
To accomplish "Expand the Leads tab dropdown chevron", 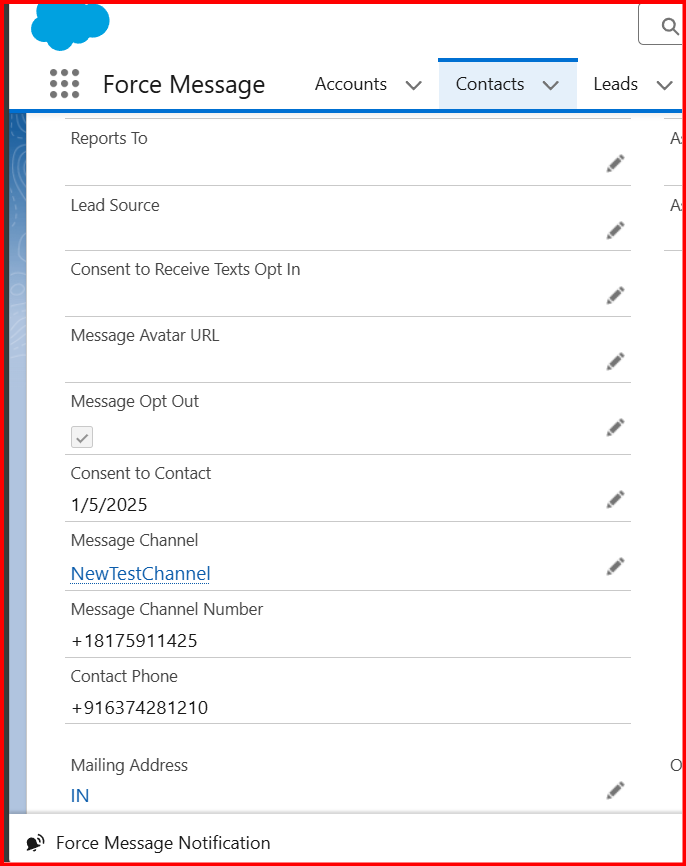I will coord(664,85).
